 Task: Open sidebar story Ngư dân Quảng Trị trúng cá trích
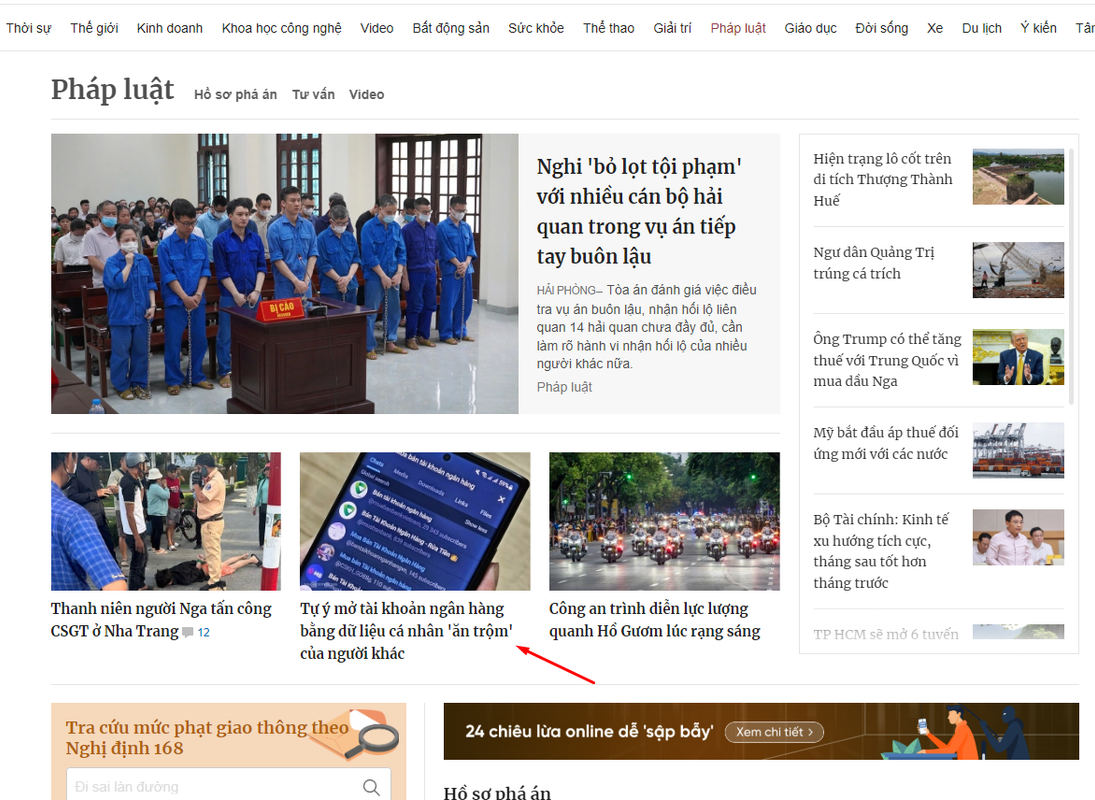pyautogui.click(x=874, y=262)
